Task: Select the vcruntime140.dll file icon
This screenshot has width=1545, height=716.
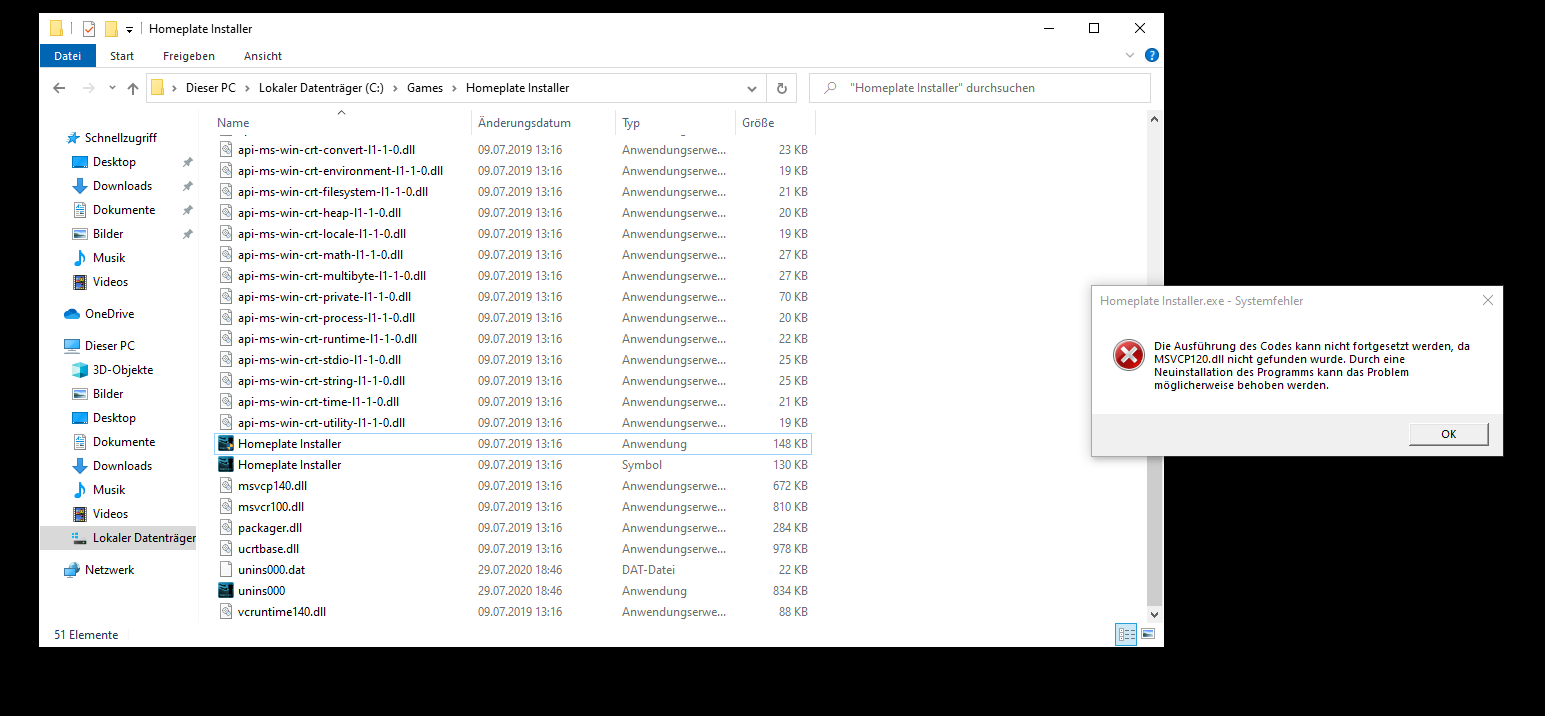Action: 226,612
